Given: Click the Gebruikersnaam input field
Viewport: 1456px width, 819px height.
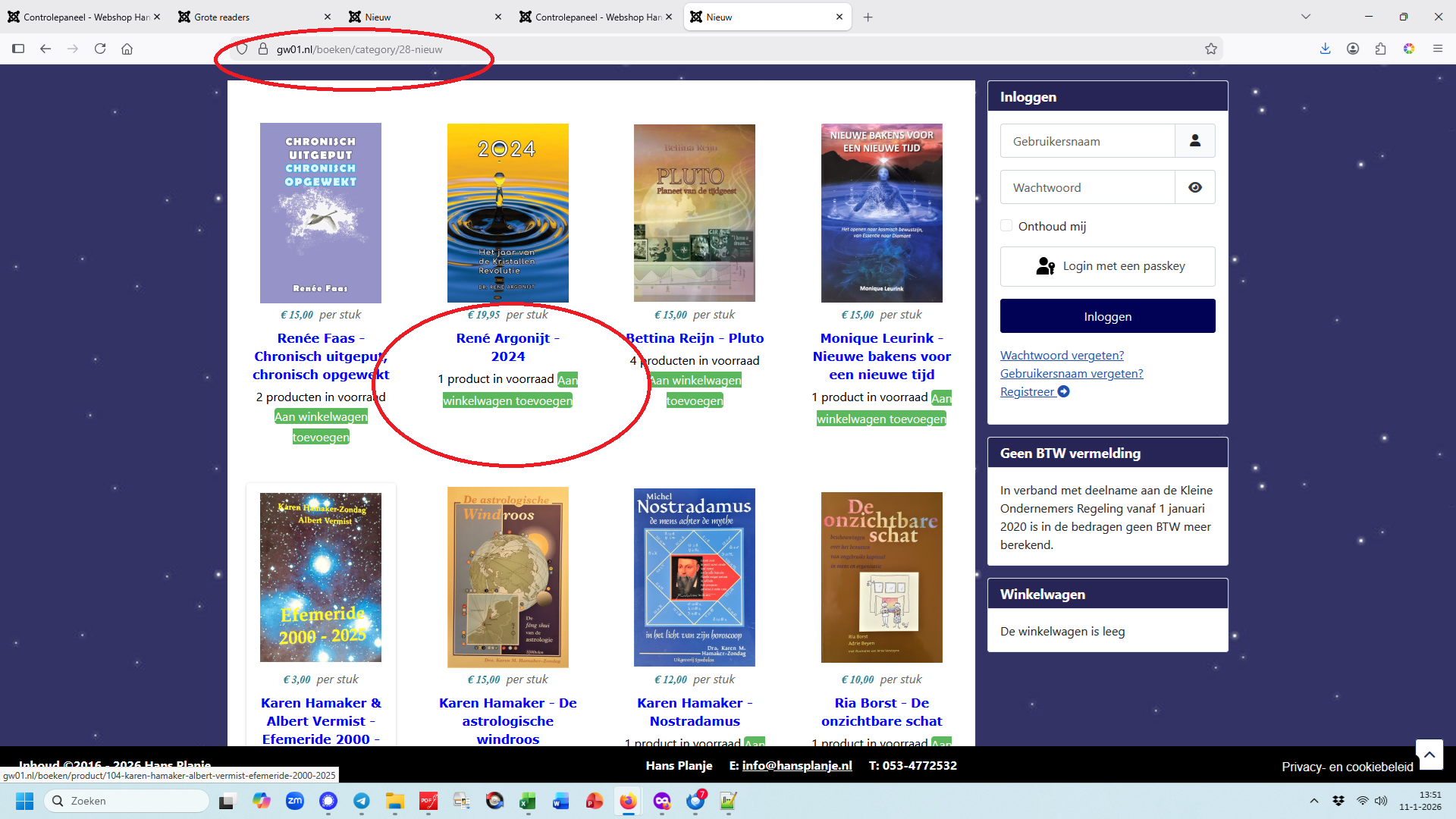Looking at the screenshot, I should pos(1087,141).
